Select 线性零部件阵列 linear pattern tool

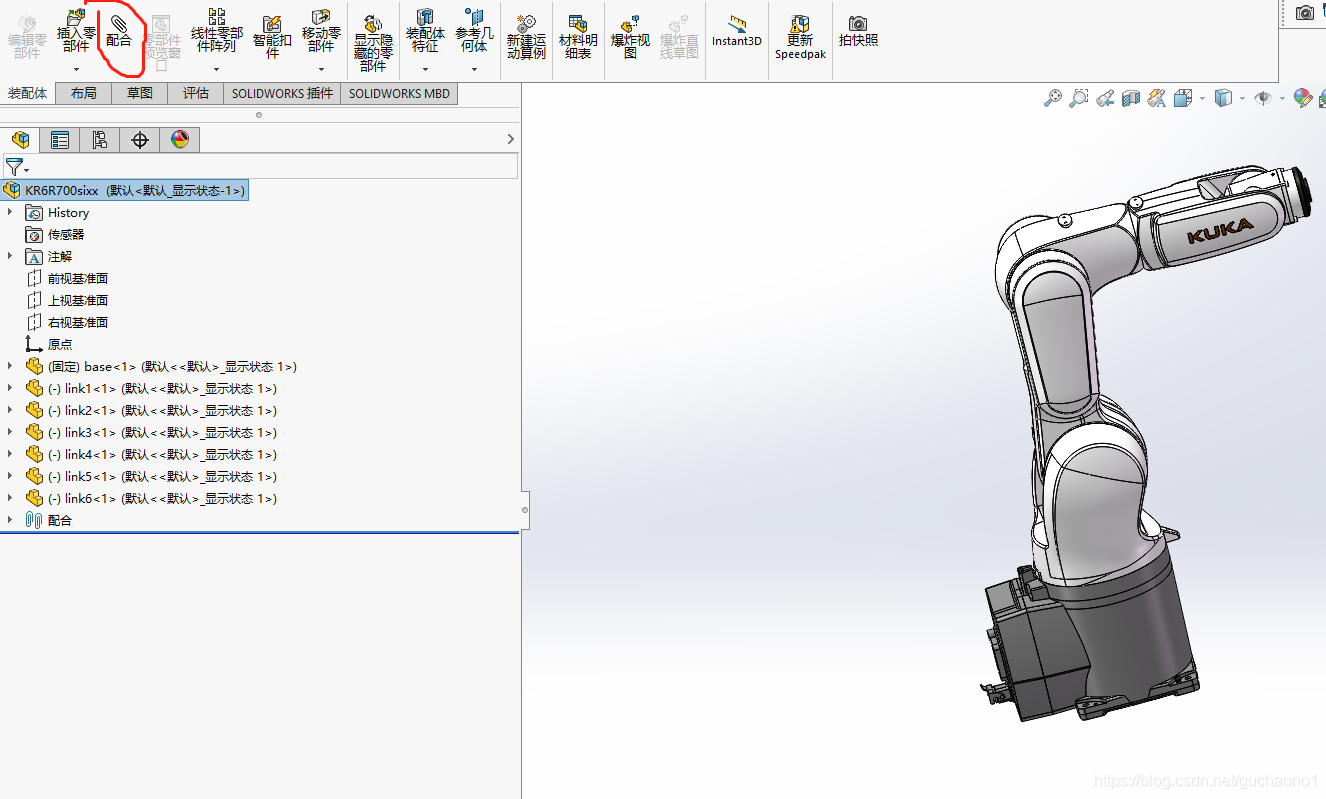tap(216, 32)
